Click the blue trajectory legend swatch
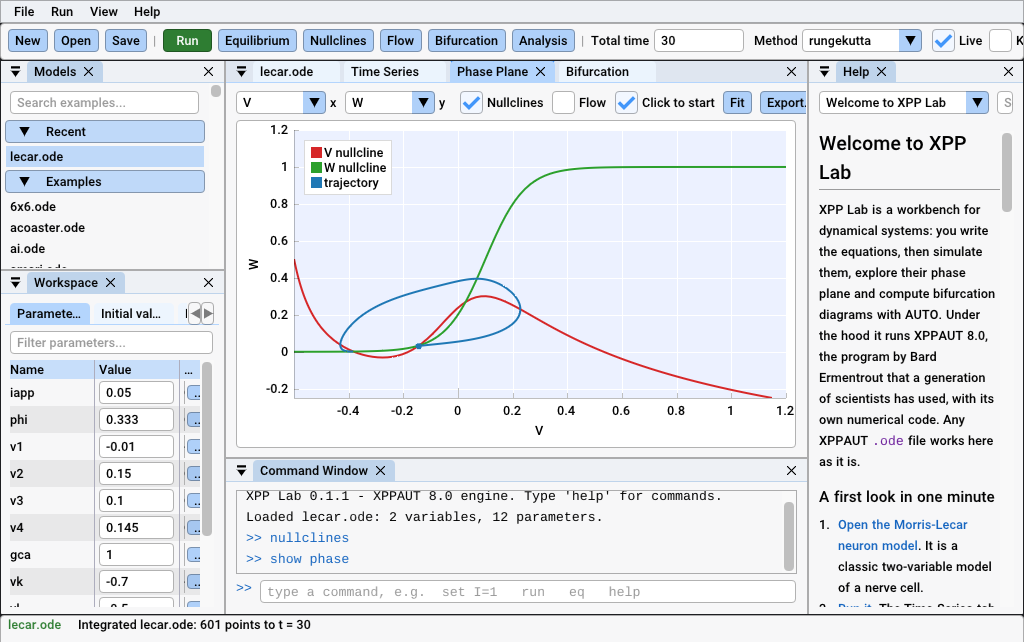Viewport: 1024px width, 642px height. (316, 183)
